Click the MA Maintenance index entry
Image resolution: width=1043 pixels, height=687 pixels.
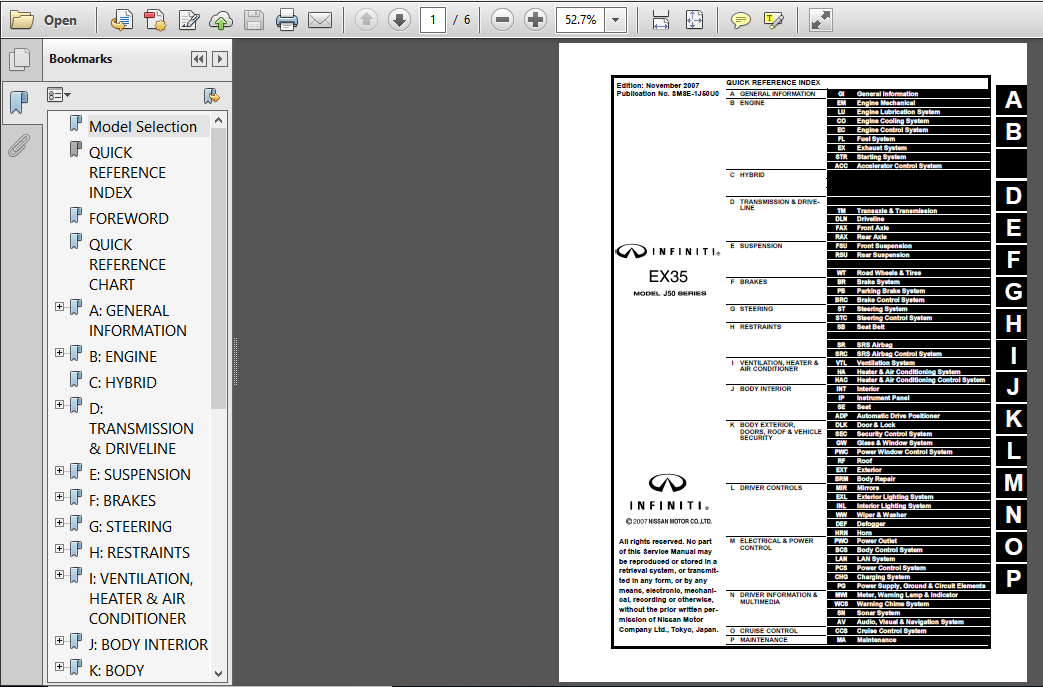[909, 640]
